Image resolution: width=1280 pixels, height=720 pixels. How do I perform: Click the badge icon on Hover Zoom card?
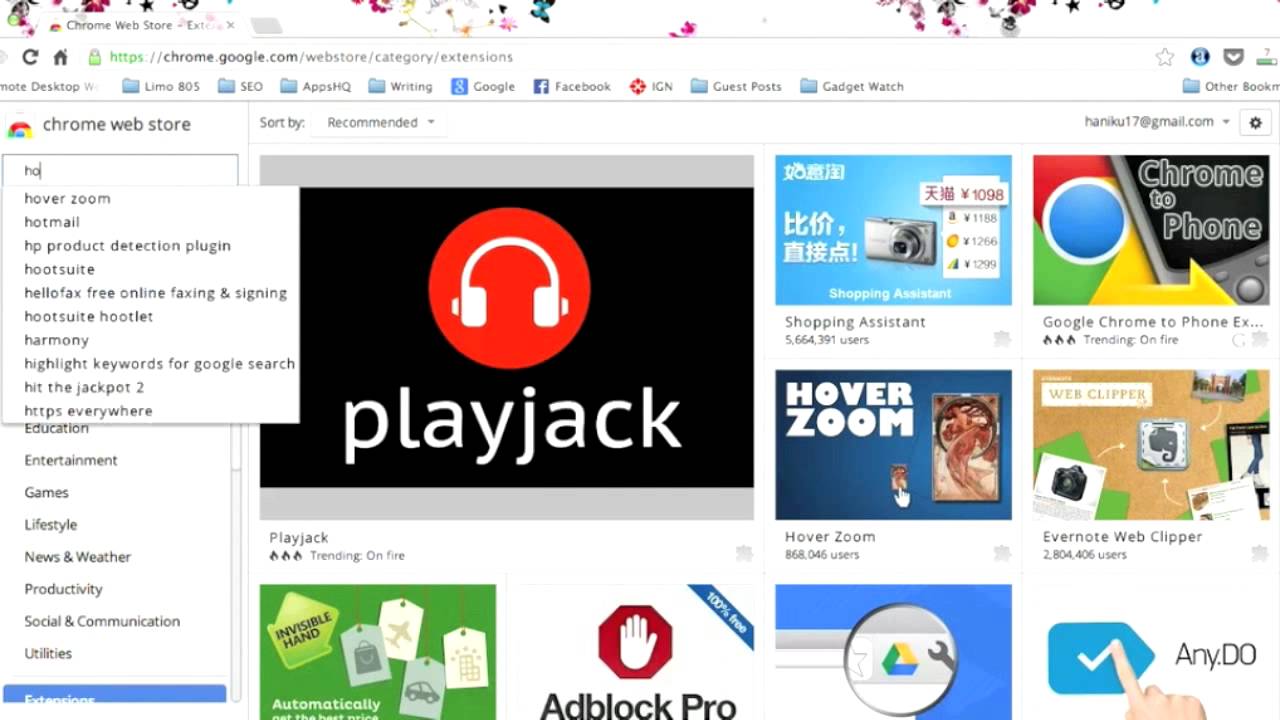pos(1002,553)
